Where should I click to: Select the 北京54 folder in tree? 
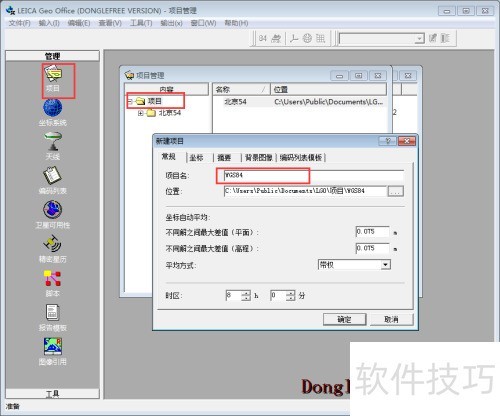click(164, 113)
